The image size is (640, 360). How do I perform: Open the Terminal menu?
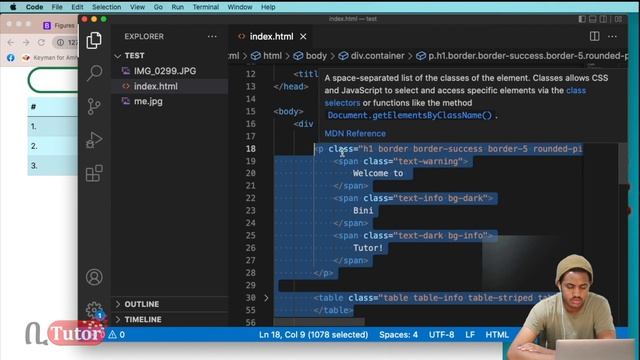click(x=206, y=7)
